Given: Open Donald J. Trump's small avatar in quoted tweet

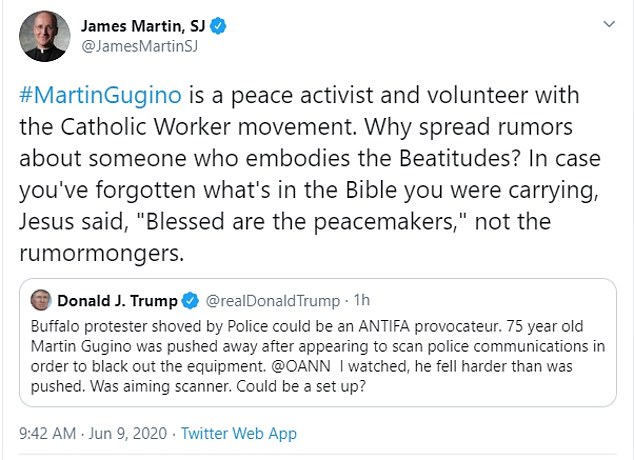Looking at the screenshot, I should [x=41, y=300].
